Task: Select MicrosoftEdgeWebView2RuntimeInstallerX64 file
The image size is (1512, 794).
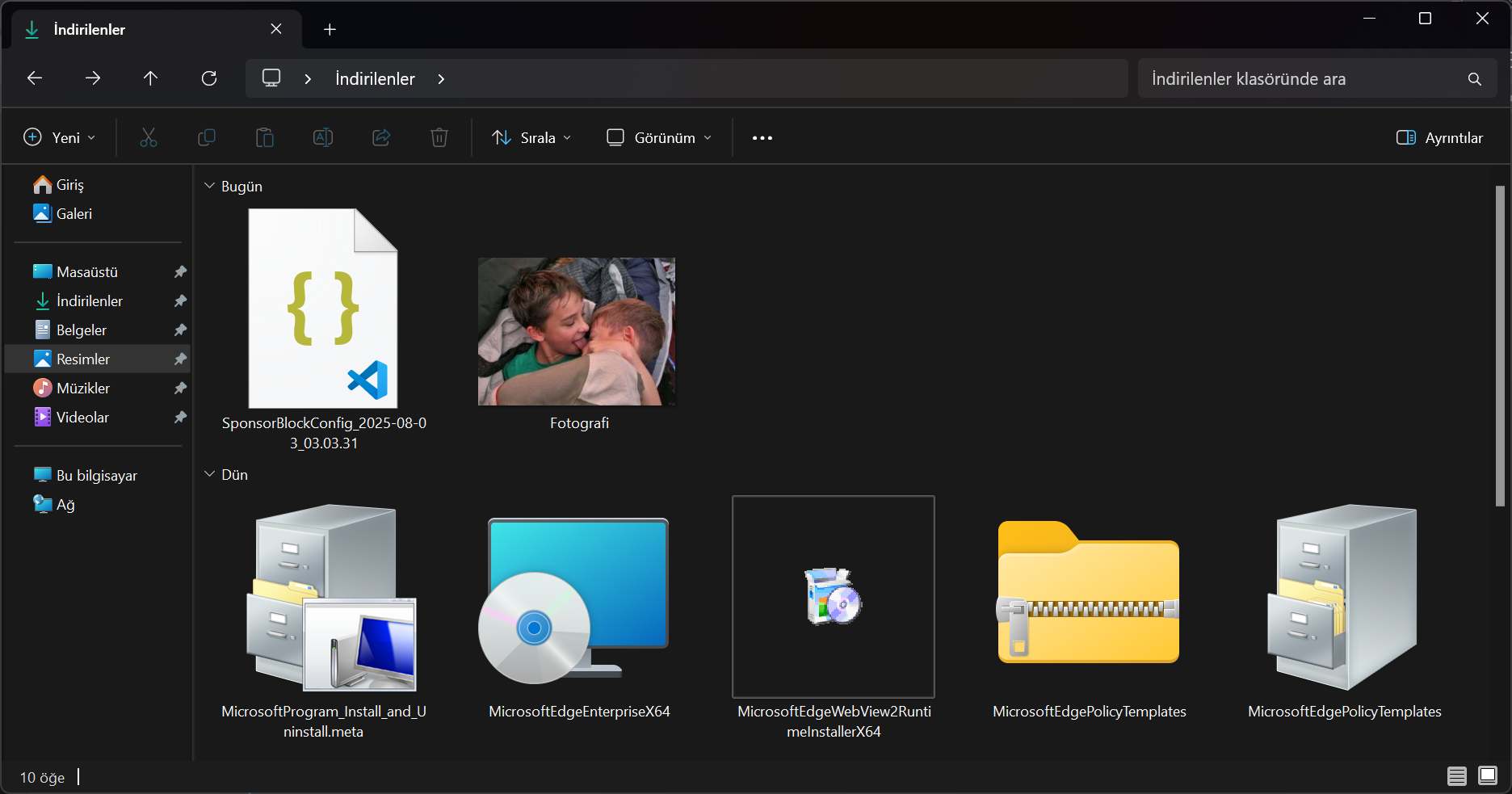Action: point(834,619)
